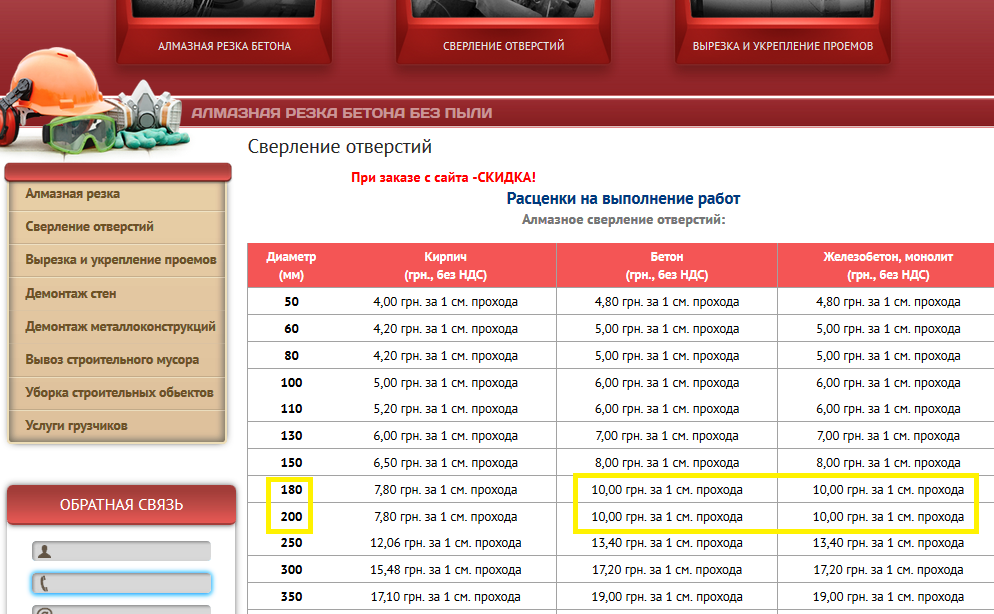The width and height of the screenshot is (994, 614).
Task: Open 'Алмазная резка бетона' top banner
Action: pyautogui.click(x=224, y=46)
